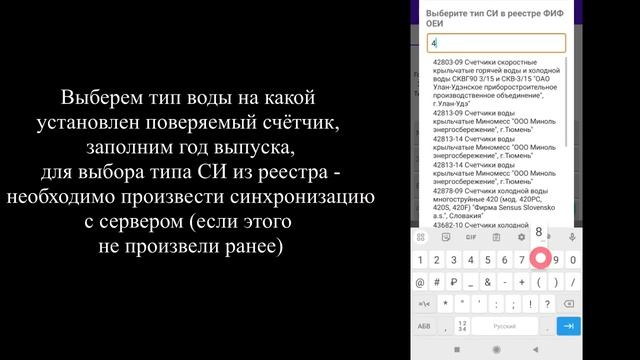Tap the Android back triangle button
640x360 pixels.
click(x=536, y=349)
